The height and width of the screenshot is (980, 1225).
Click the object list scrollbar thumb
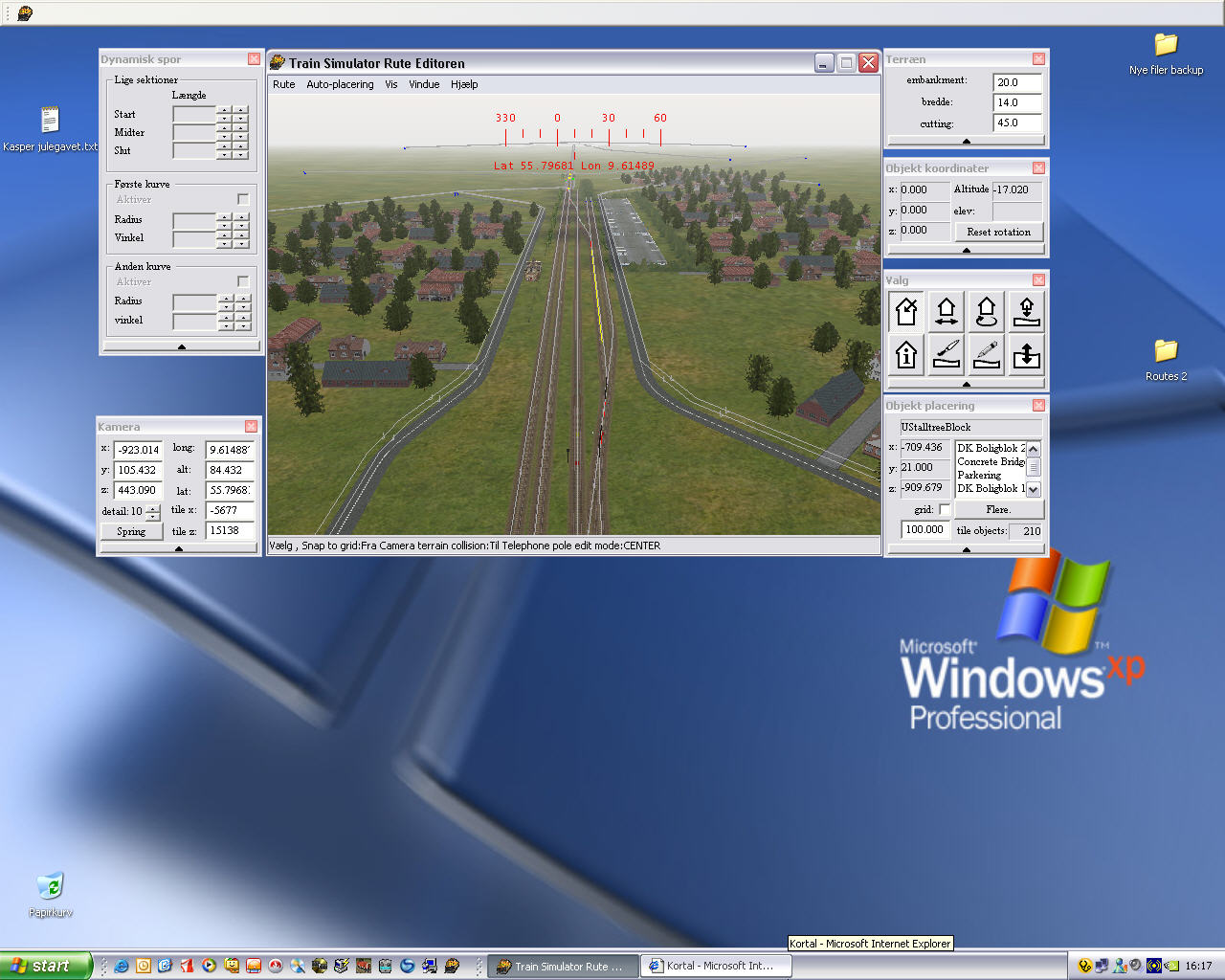click(1034, 468)
